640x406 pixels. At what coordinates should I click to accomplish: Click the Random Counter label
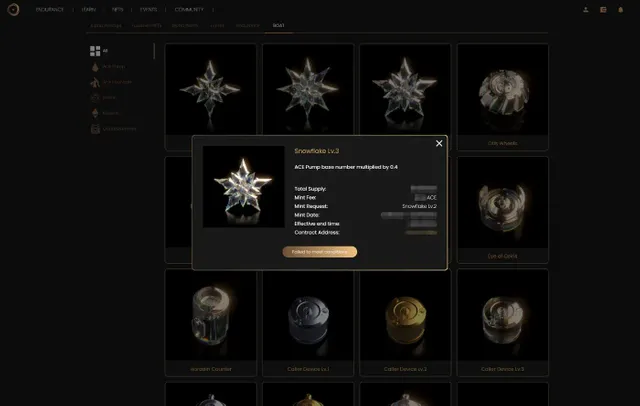211,369
